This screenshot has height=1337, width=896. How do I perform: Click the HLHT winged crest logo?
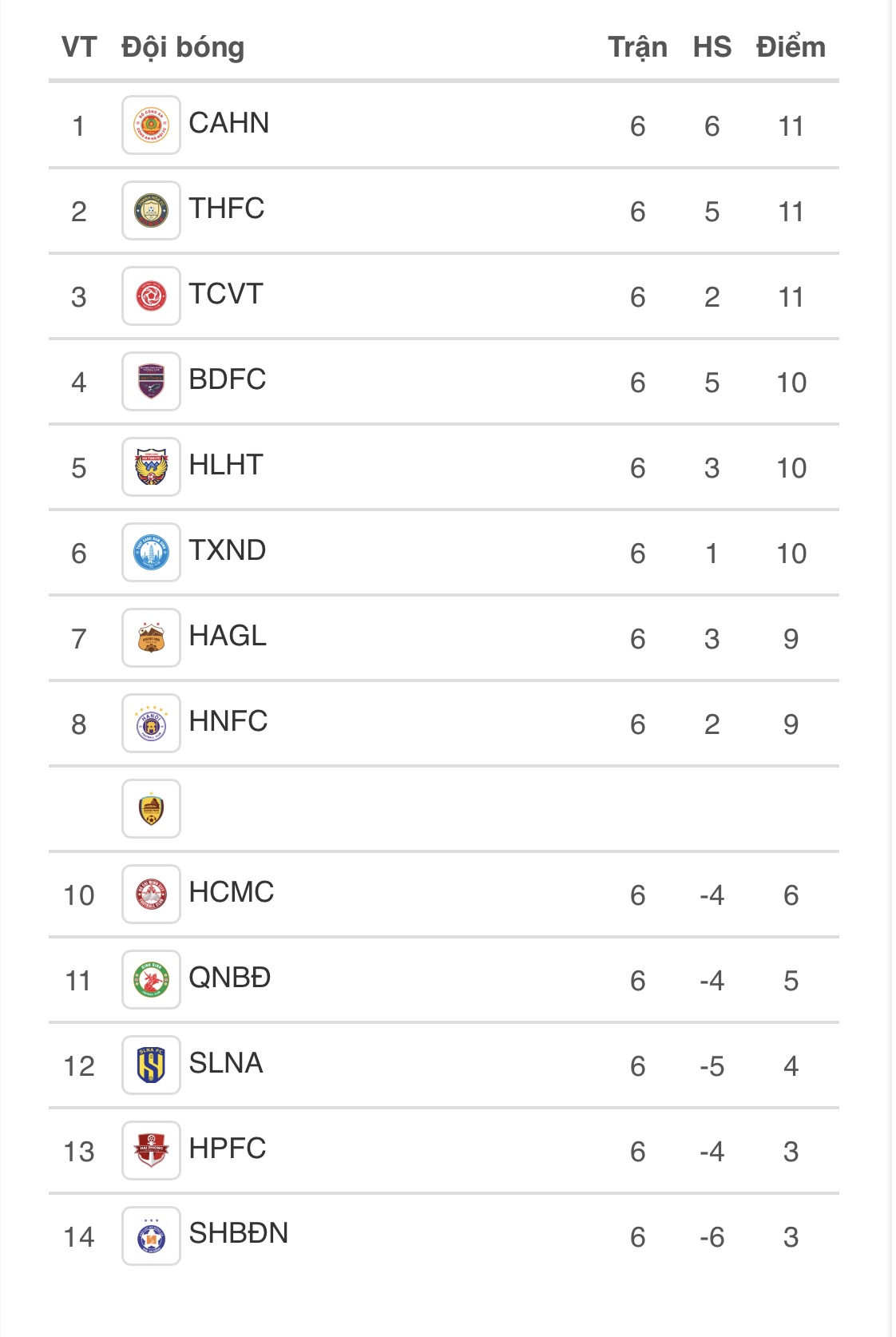[x=151, y=467]
